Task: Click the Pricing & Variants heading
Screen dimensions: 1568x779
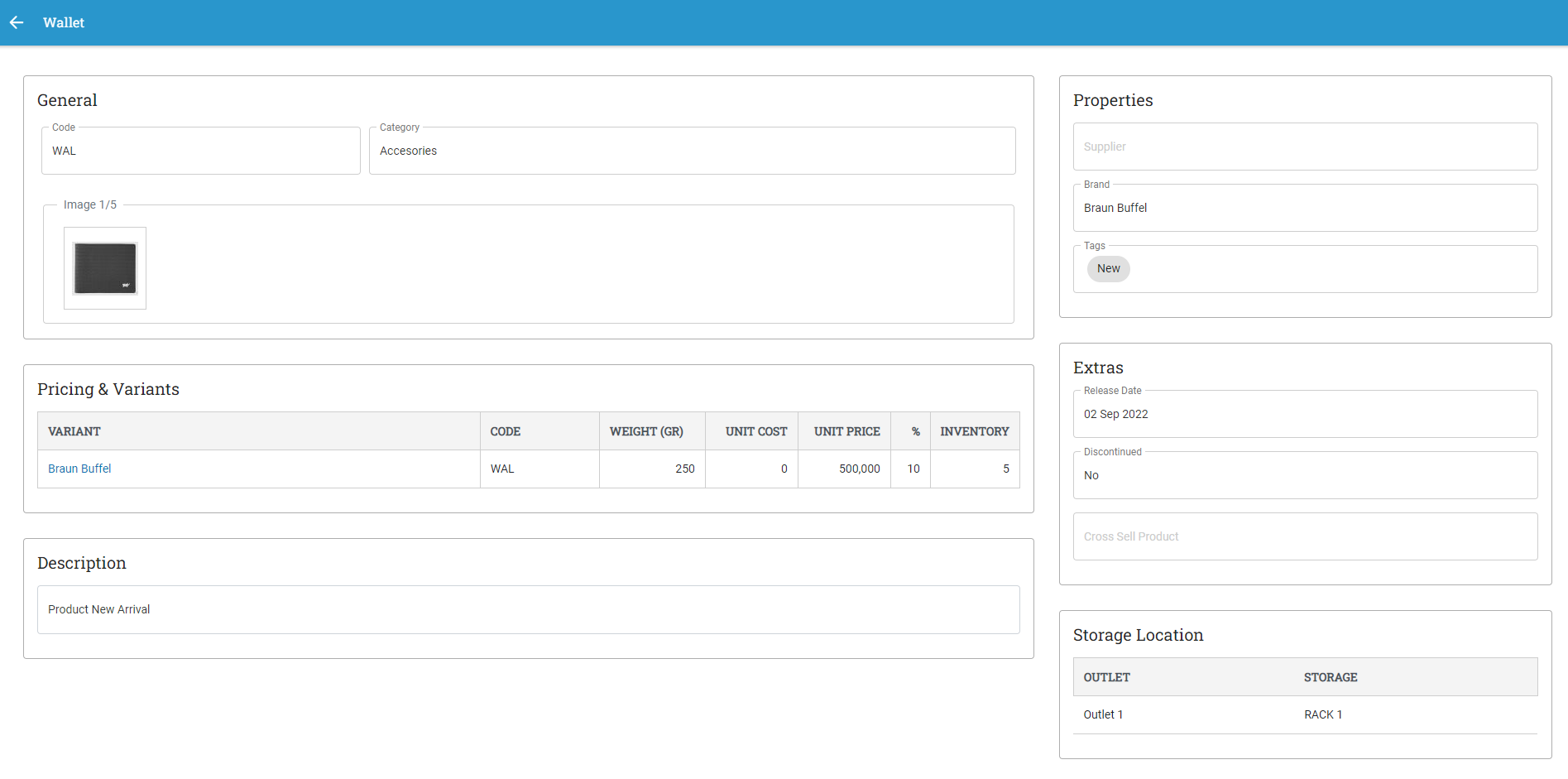Action: coord(108,389)
